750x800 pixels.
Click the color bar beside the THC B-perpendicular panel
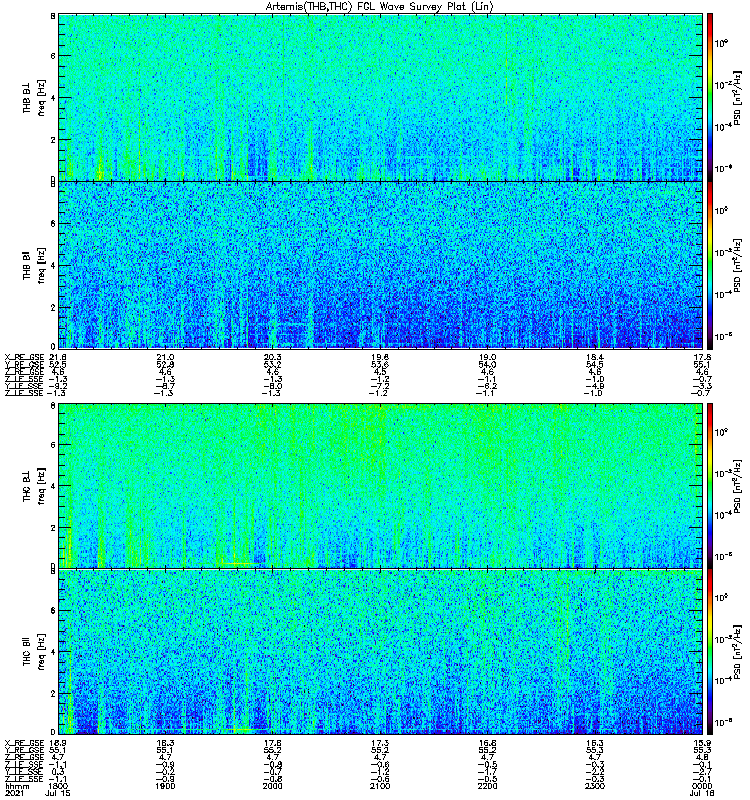710,486
